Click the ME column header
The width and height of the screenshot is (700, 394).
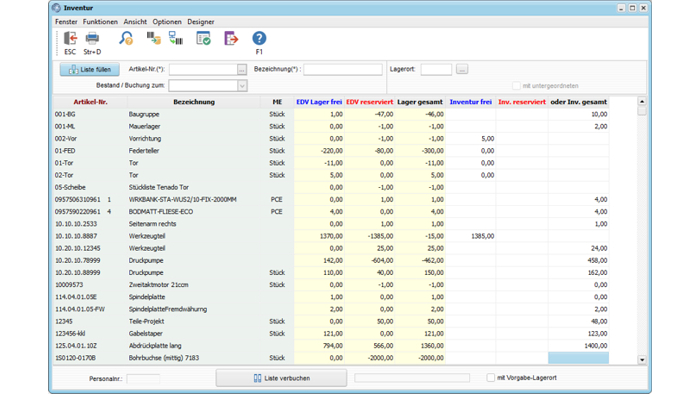(277, 102)
